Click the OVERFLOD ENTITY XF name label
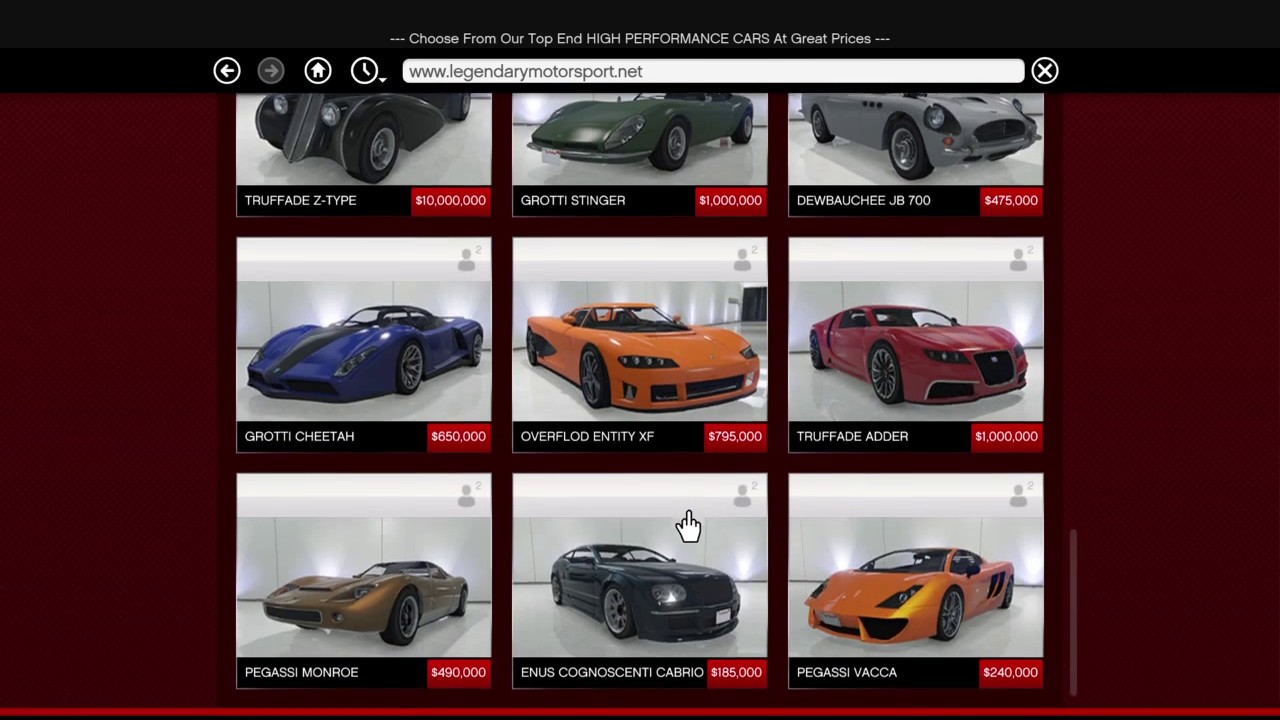 coord(587,436)
